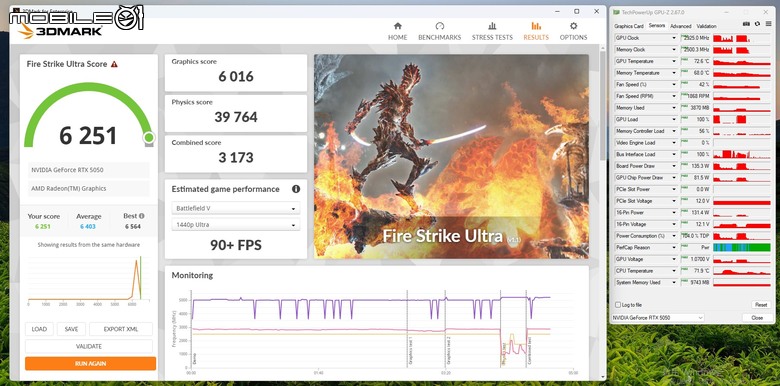Select the RESULTS section
The width and height of the screenshot is (780, 386).
(536, 31)
